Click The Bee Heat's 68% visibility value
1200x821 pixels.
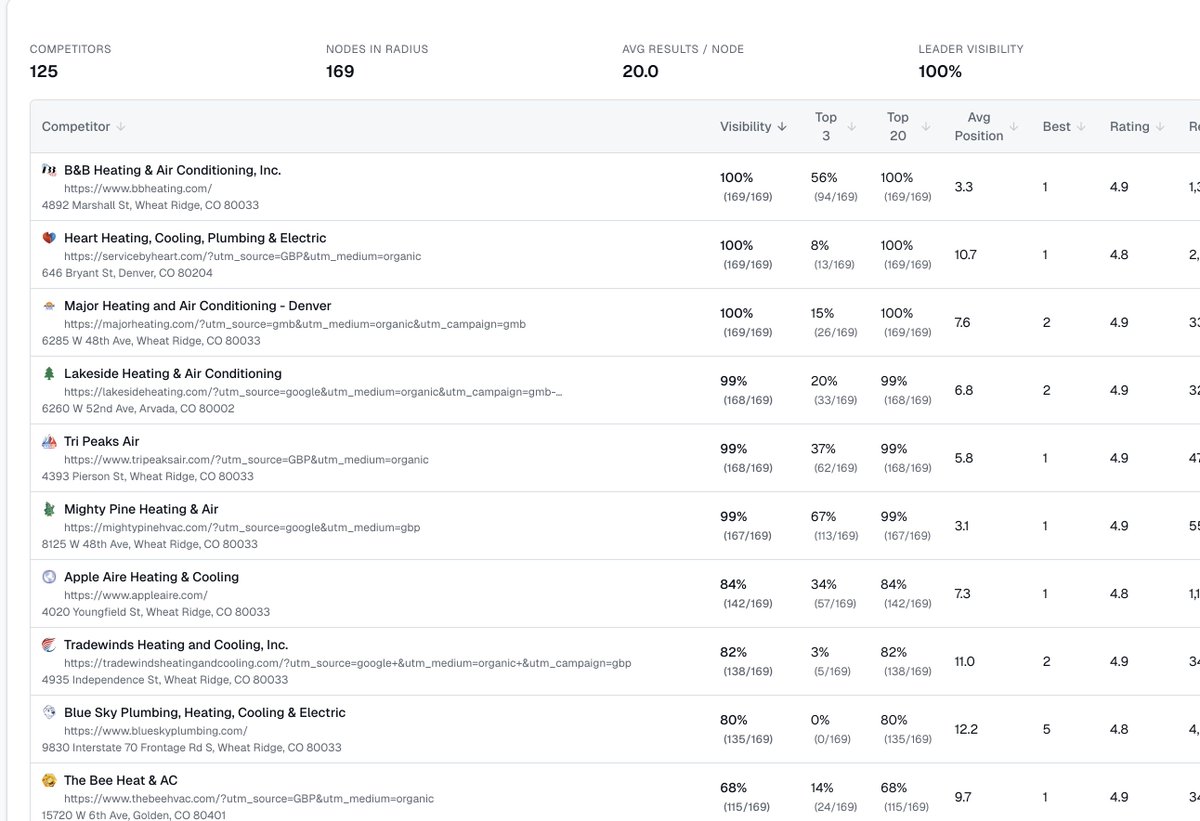(733, 788)
